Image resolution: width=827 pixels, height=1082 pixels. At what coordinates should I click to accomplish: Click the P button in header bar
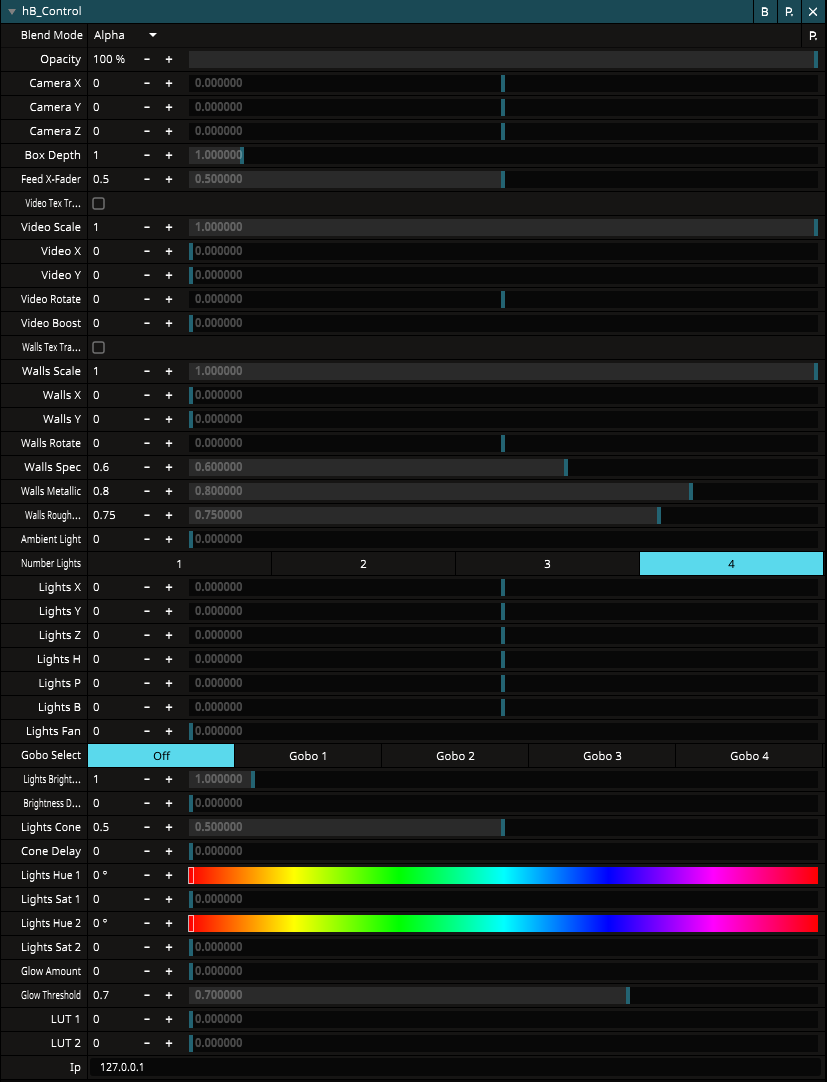pyautogui.click(x=788, y=12)
